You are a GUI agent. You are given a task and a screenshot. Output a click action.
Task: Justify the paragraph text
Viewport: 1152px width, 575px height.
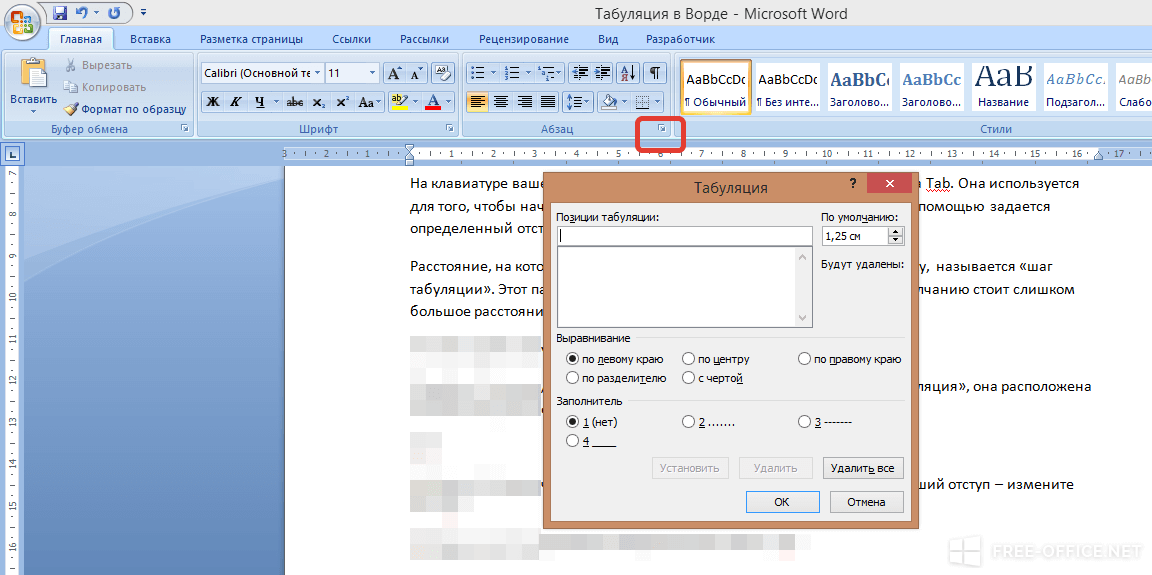tap(547, 101)
